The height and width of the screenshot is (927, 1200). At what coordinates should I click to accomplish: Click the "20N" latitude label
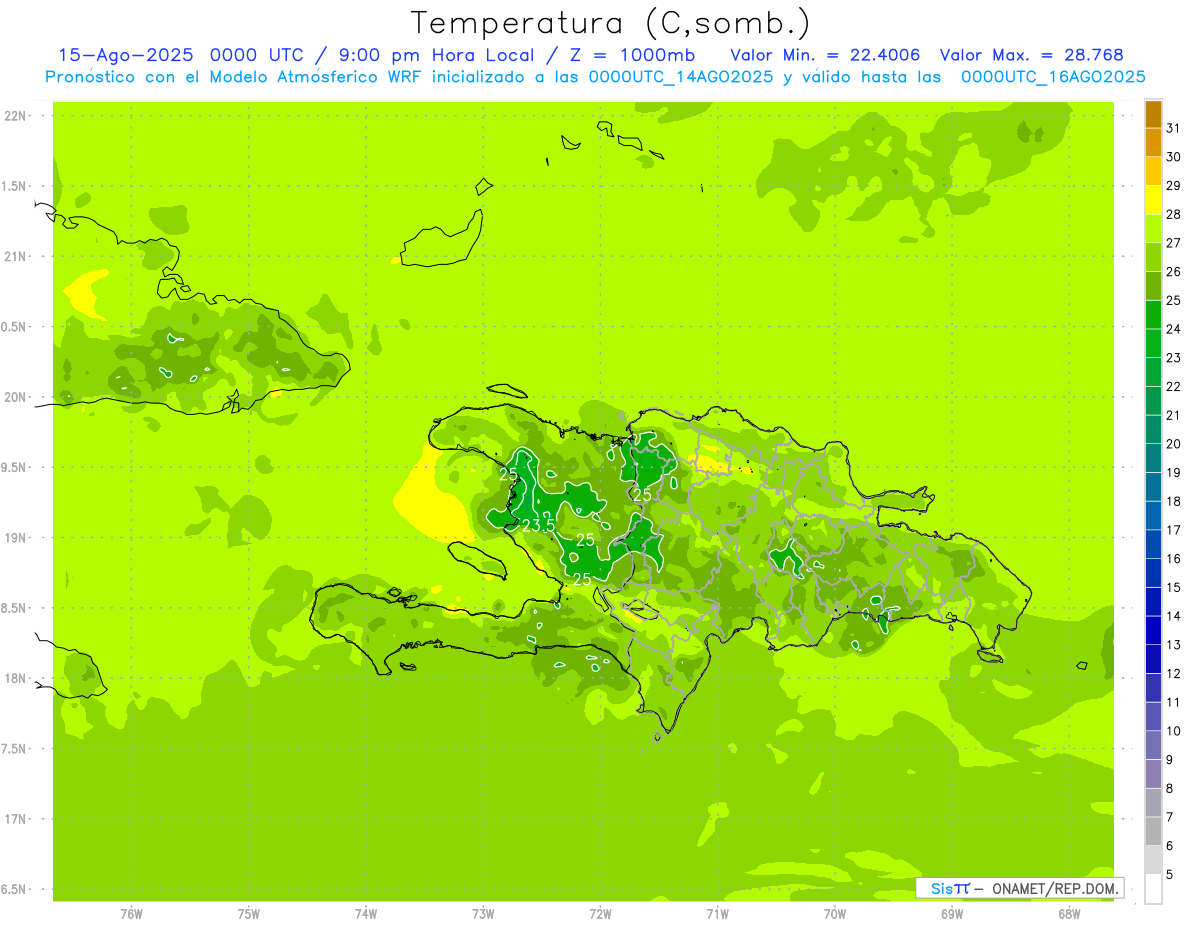pos(16,397)
